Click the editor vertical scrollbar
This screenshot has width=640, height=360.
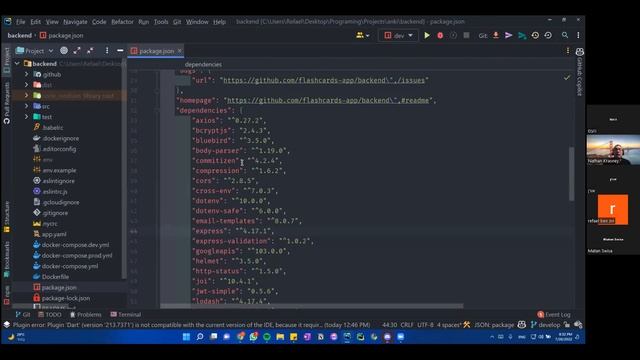(571, 174)
